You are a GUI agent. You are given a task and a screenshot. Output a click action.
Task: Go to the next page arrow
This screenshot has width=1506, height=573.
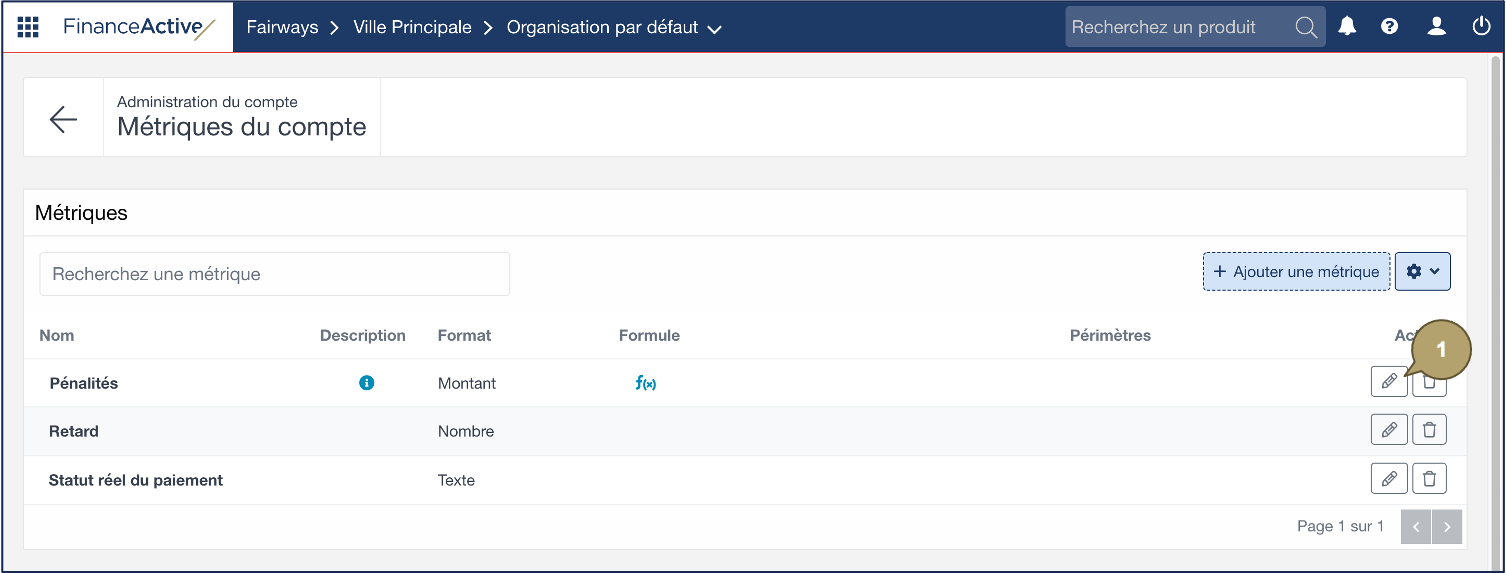coord(1447,526)
